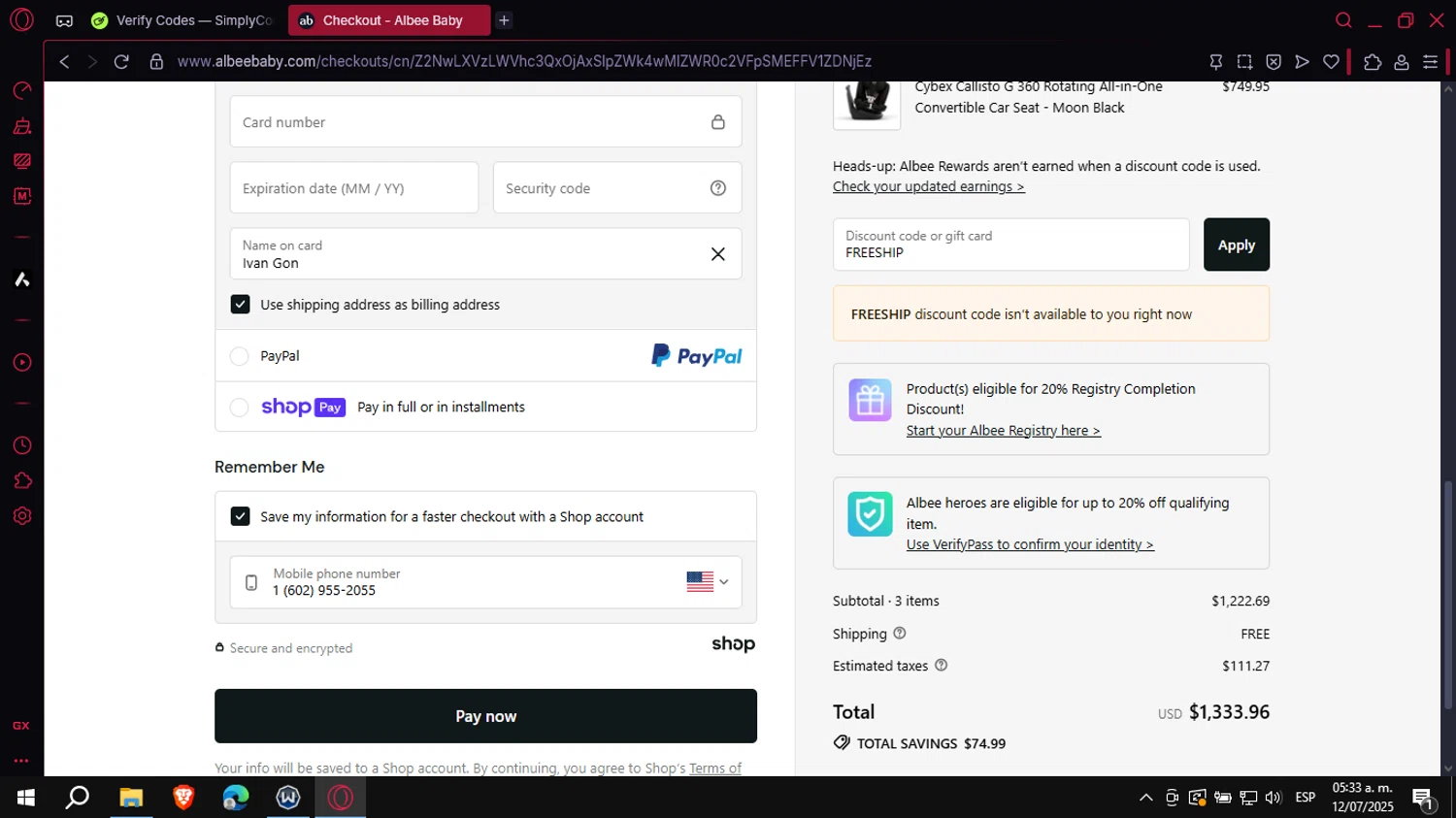Click the Apply discount button
1456x818 pixels.
coord(1236,245)
